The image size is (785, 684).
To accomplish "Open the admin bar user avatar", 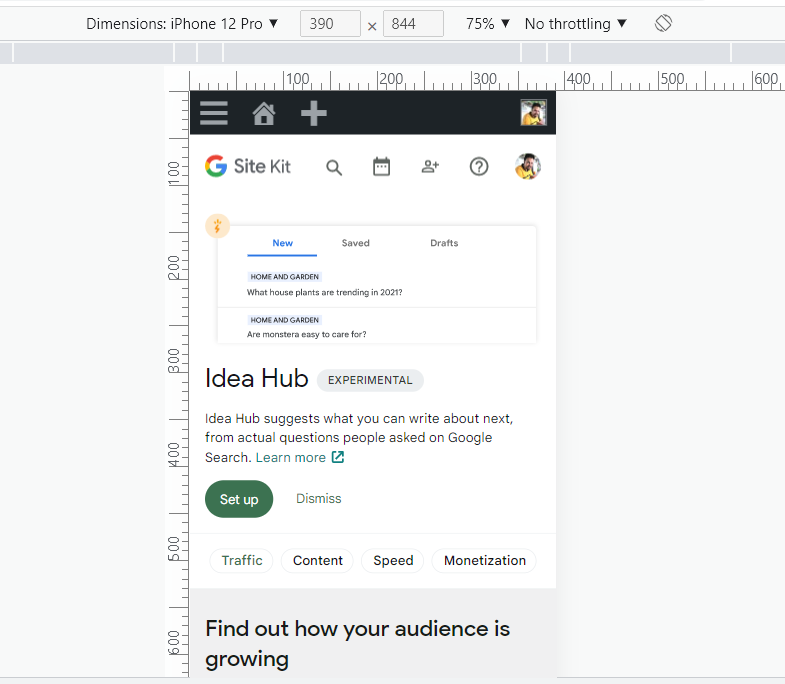I will [533, 113].
